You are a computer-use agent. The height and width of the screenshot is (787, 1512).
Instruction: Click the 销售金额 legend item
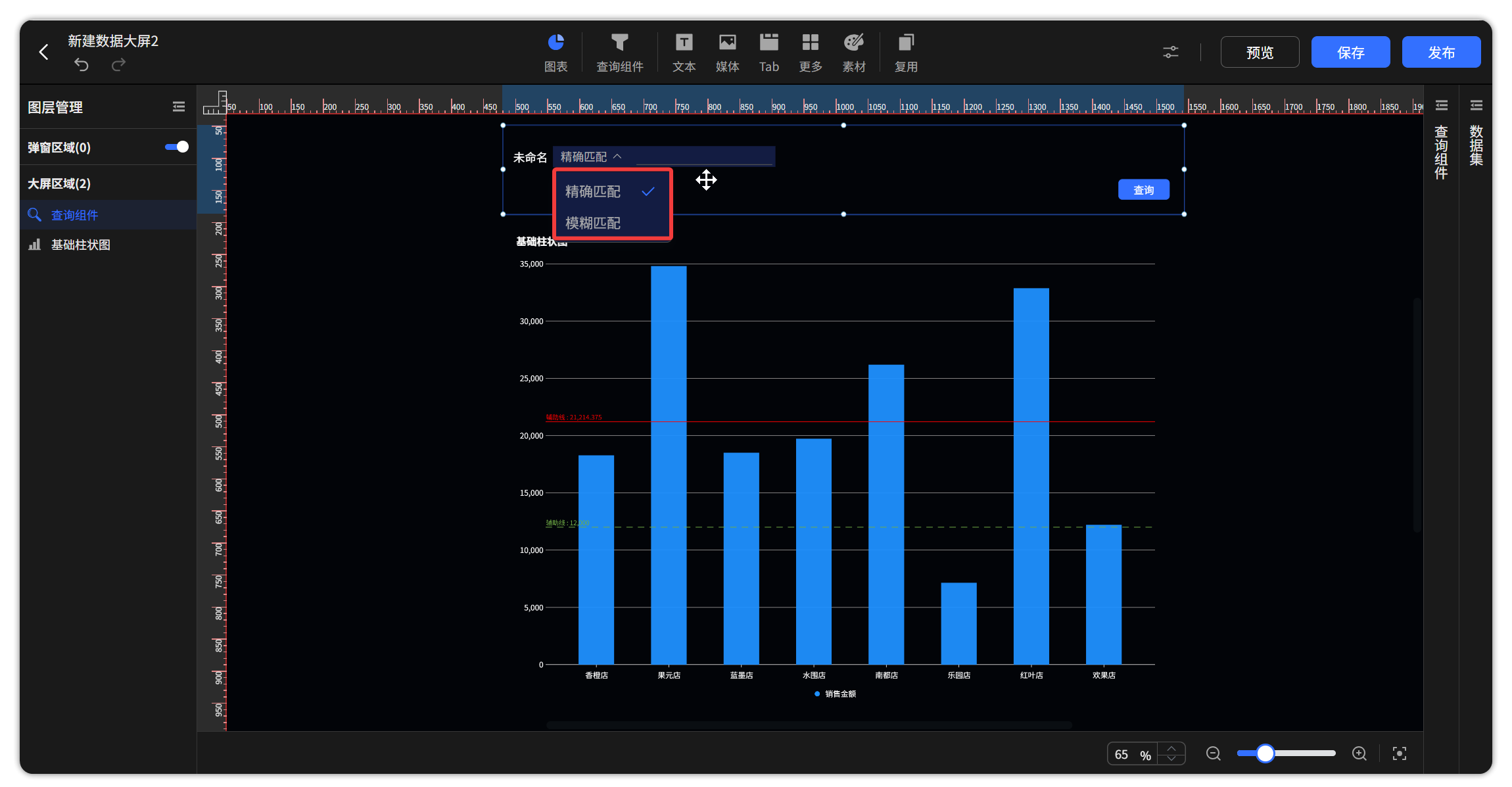click(835, 694)
